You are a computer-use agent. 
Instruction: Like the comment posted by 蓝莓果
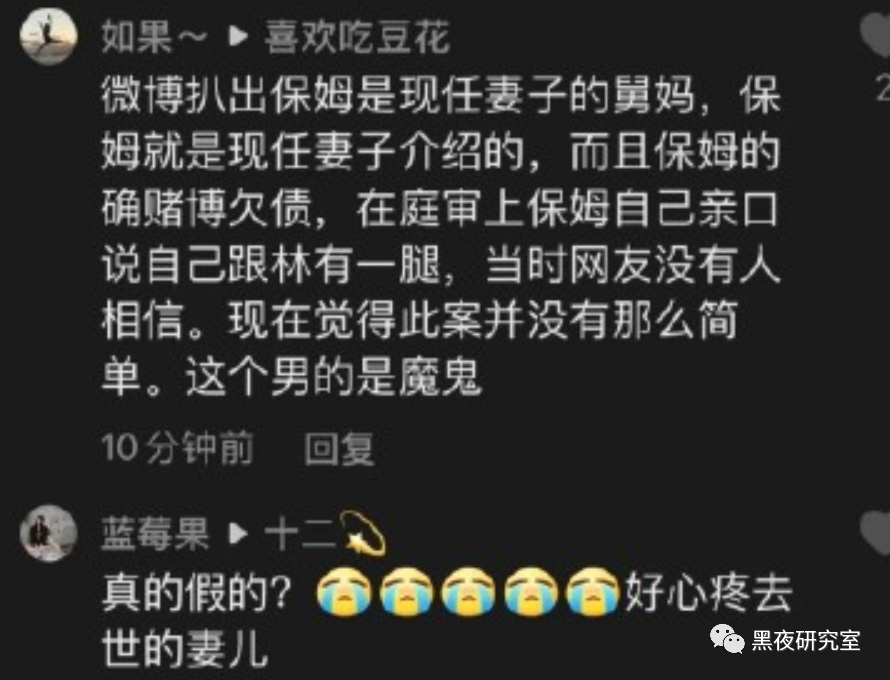pos(876,532)
